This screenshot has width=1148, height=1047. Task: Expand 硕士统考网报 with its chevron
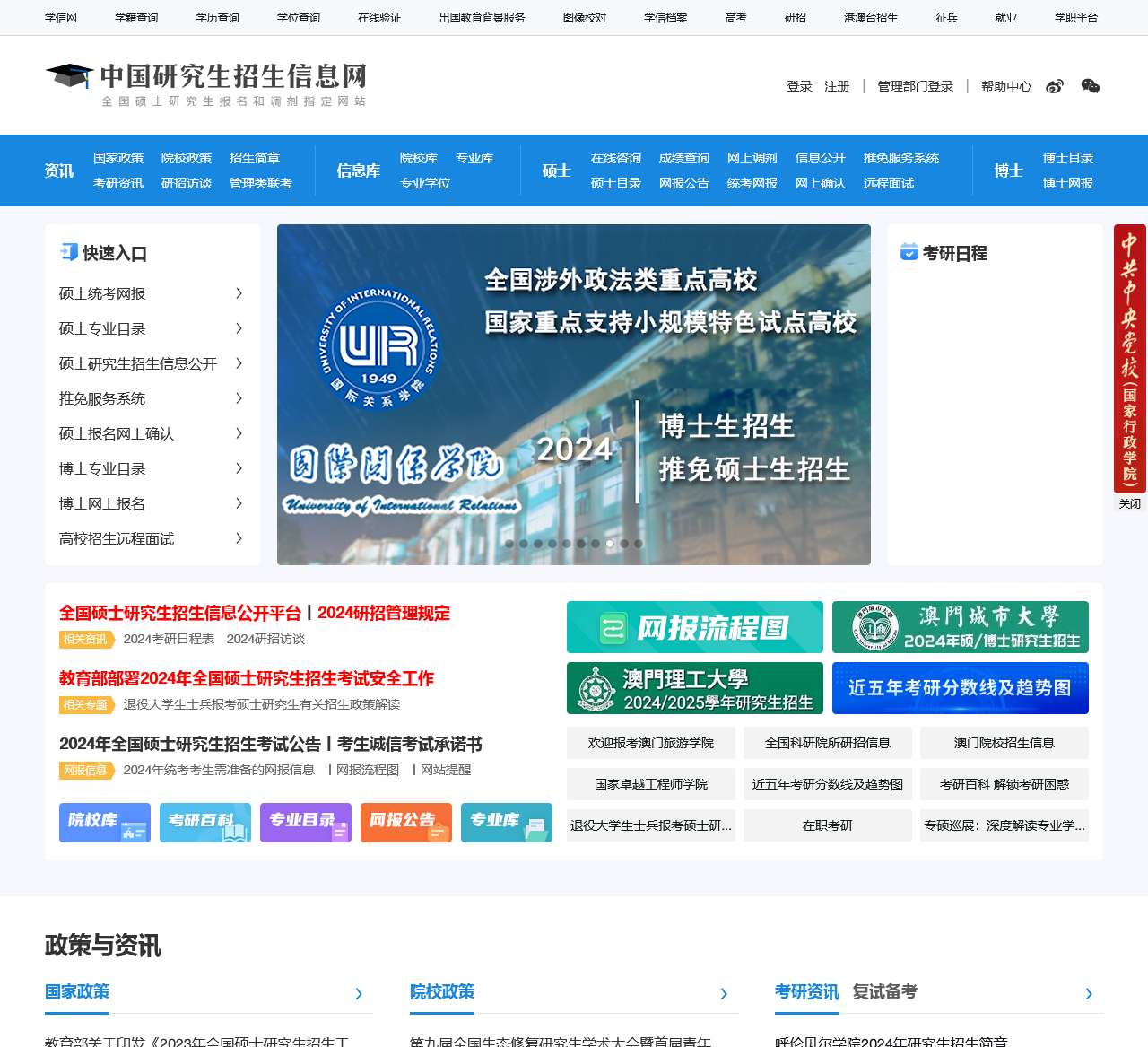coord(239,293)
